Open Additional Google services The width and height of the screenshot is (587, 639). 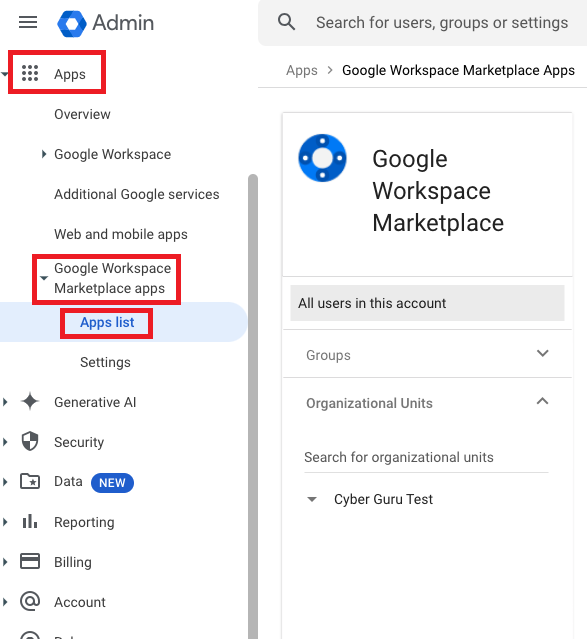coord(137,194)
